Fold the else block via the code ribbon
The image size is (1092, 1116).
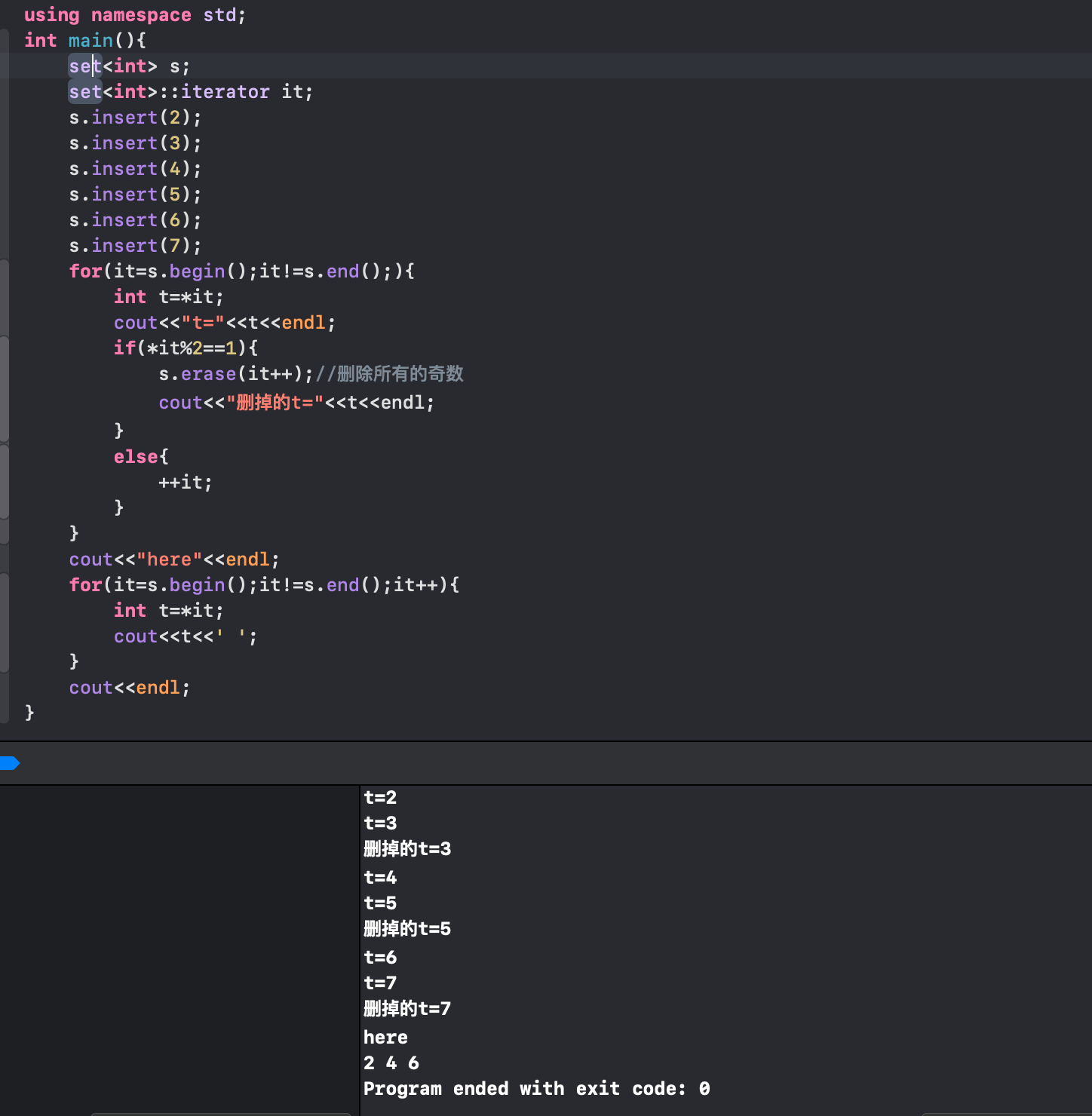tap(4, 482)
